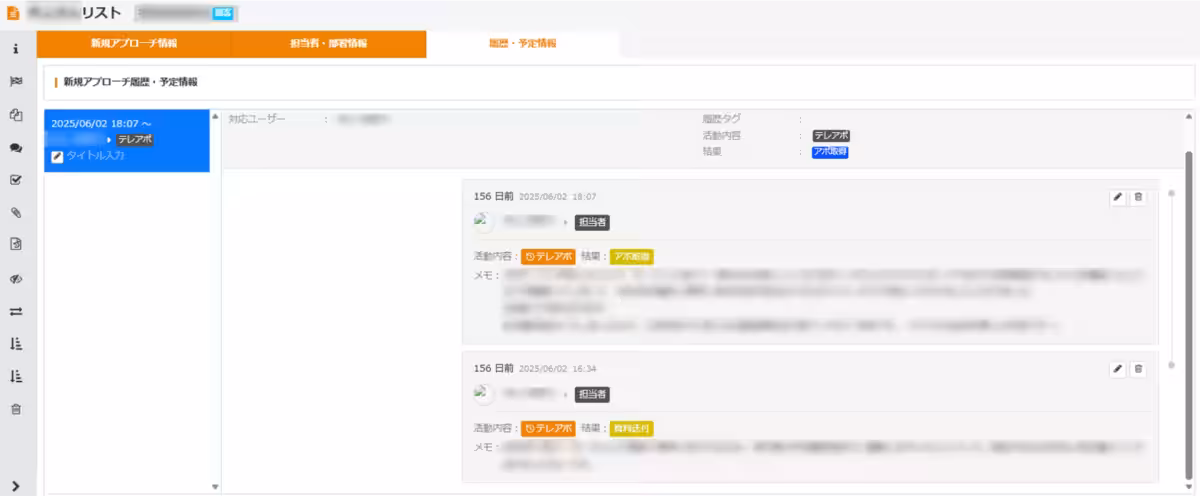1200x496 pixels.
Task: Click the タイトル入力 title field
Action: [95, 156]
